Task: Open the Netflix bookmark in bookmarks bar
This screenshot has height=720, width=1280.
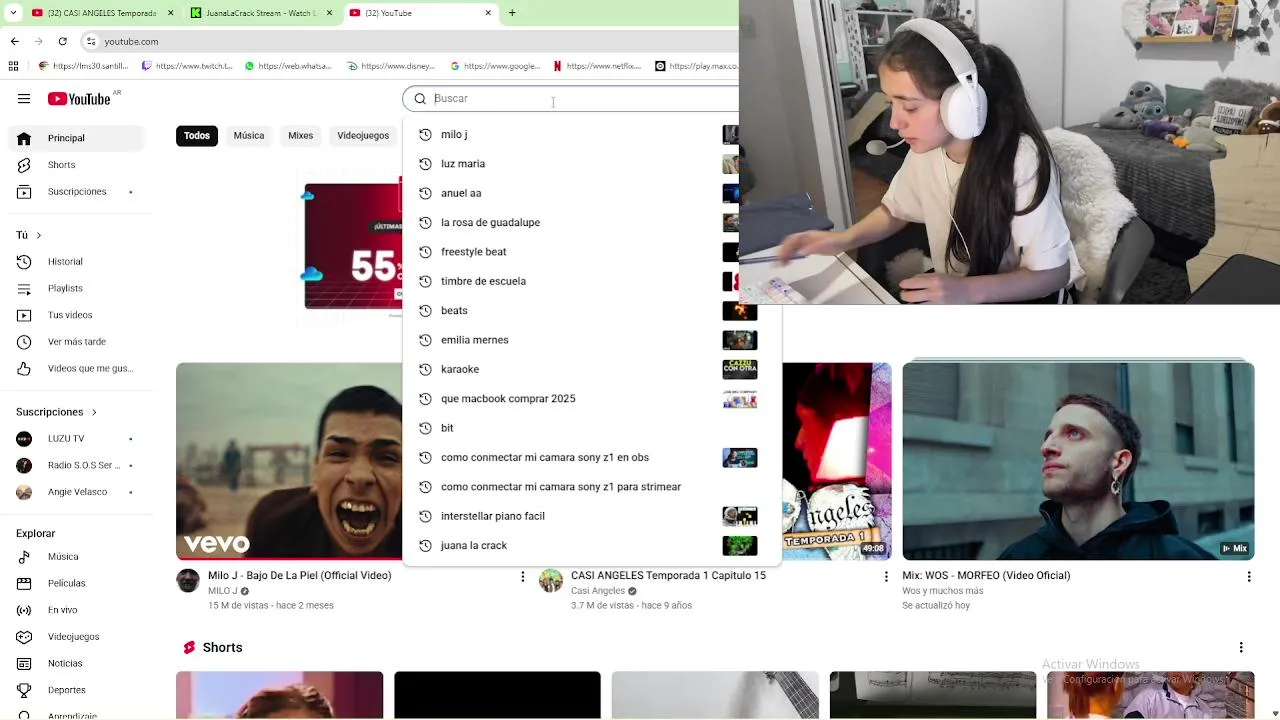Action: tap(597, 66)
